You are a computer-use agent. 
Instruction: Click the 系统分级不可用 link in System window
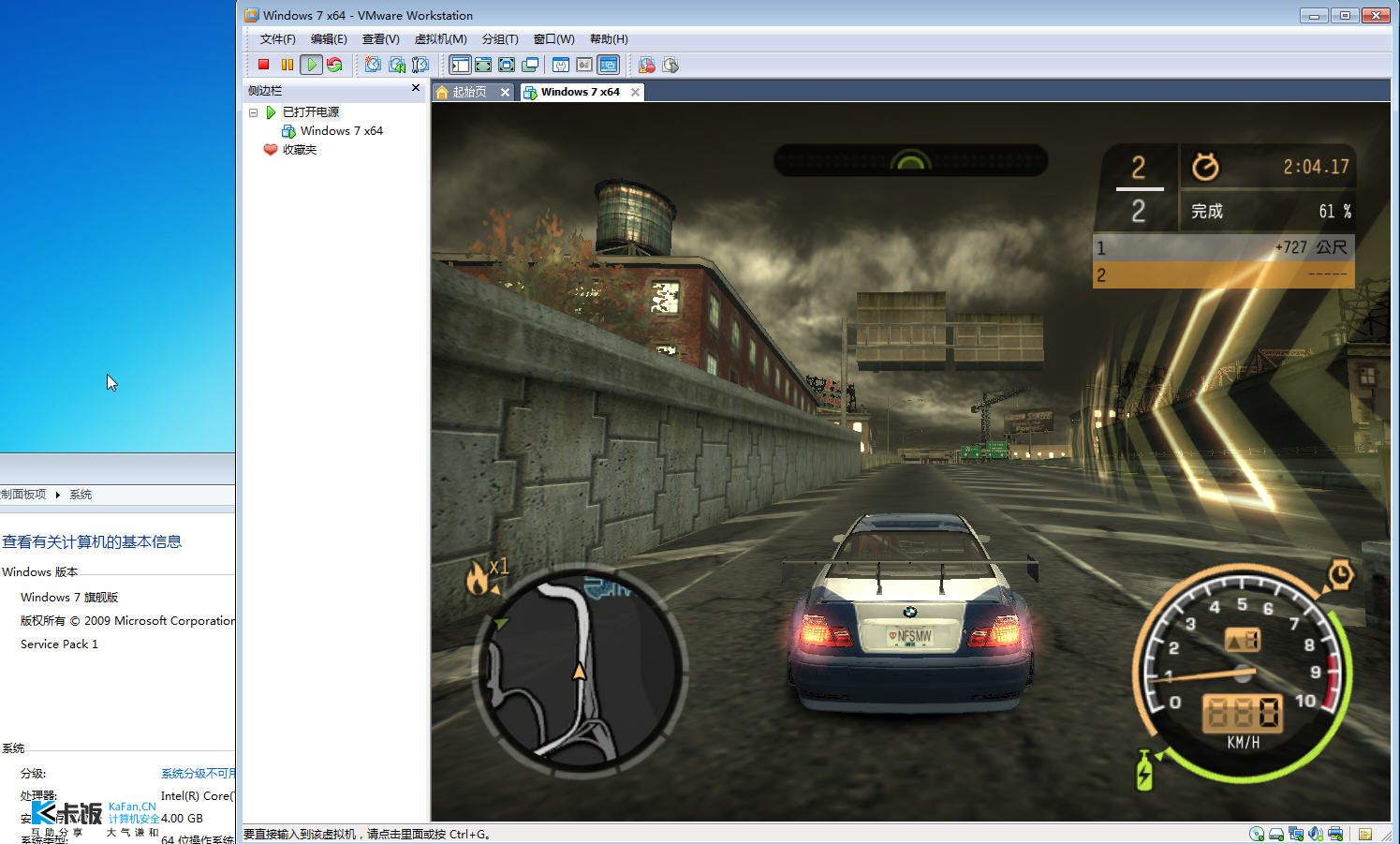tap(198, 774)
